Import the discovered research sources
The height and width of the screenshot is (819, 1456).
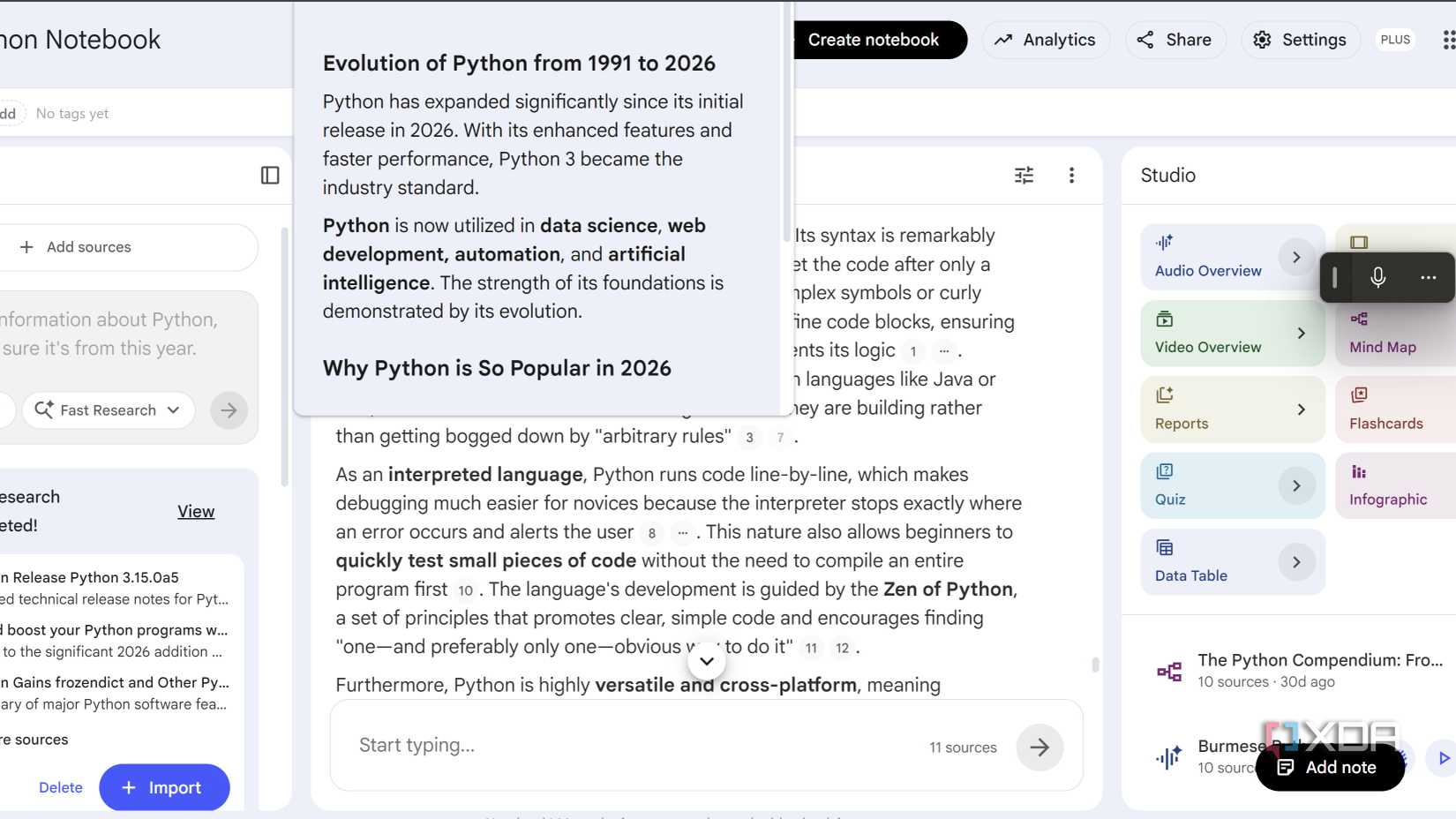(x=164, y=787)
